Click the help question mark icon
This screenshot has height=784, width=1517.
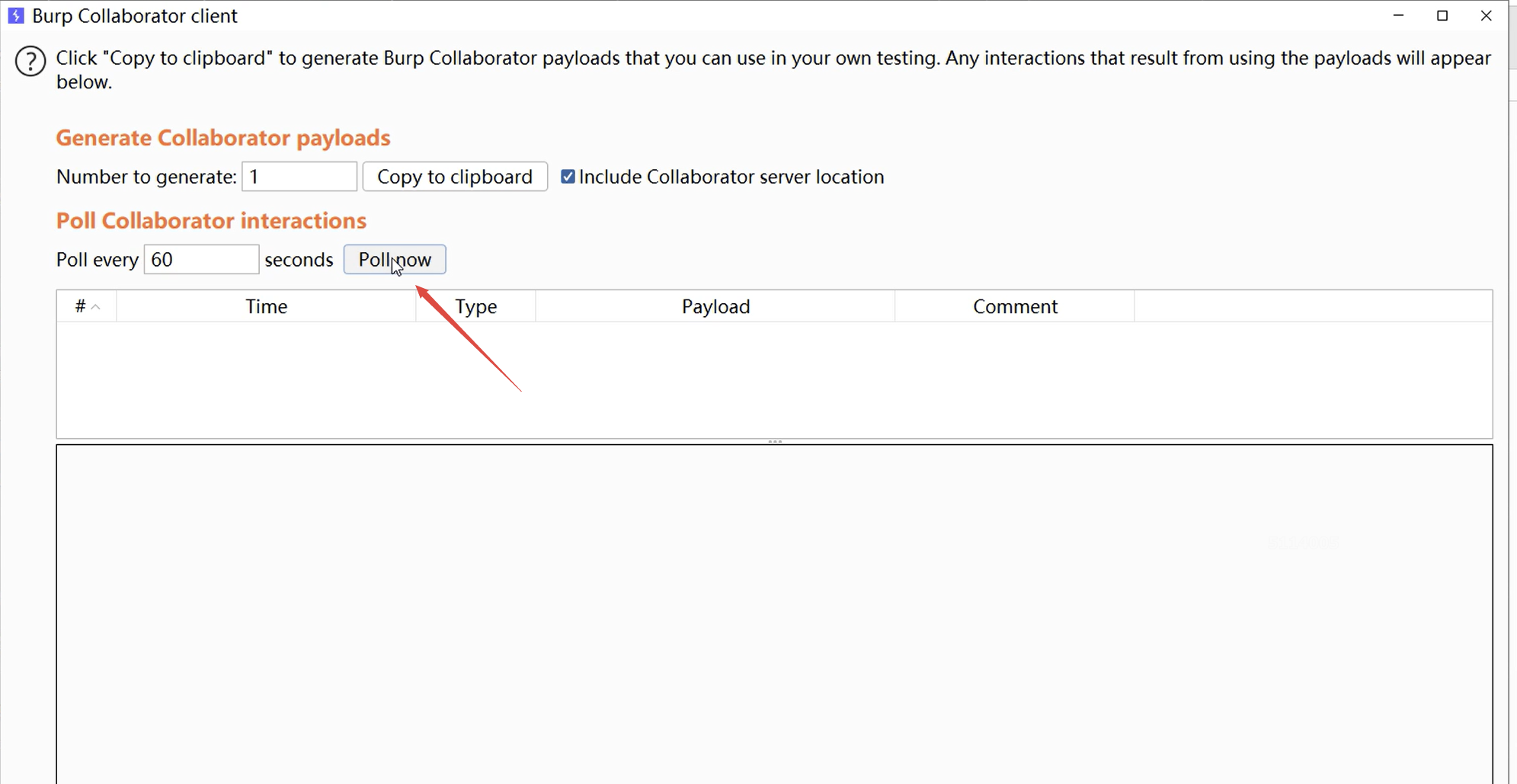click(30, 62)
